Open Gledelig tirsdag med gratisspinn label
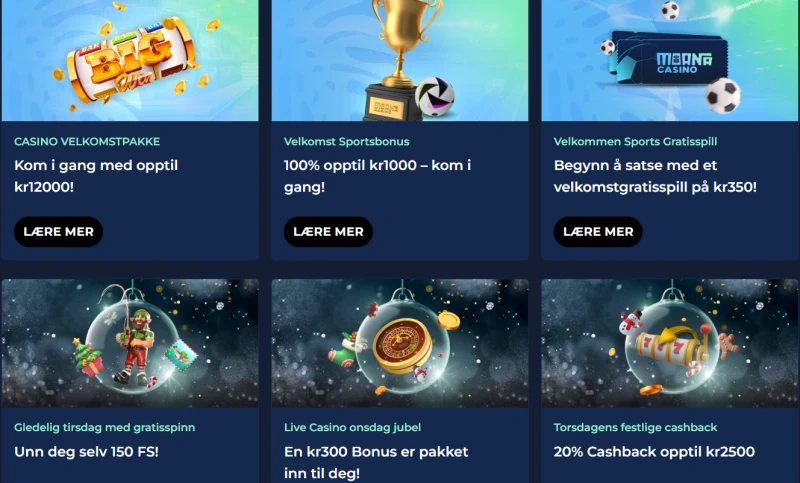This screenshot has height=483, width=800. coord(105,427)
